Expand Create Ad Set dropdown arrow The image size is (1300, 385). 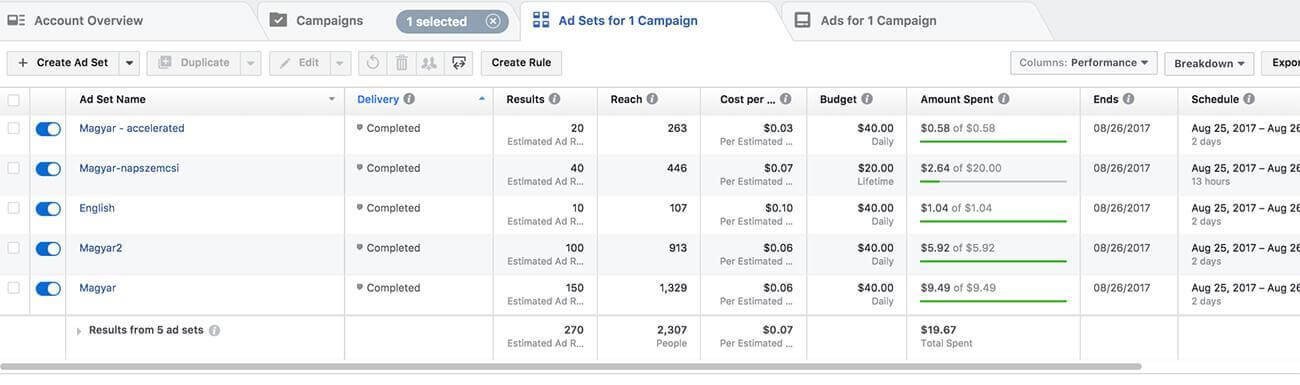tap(129, 63)
